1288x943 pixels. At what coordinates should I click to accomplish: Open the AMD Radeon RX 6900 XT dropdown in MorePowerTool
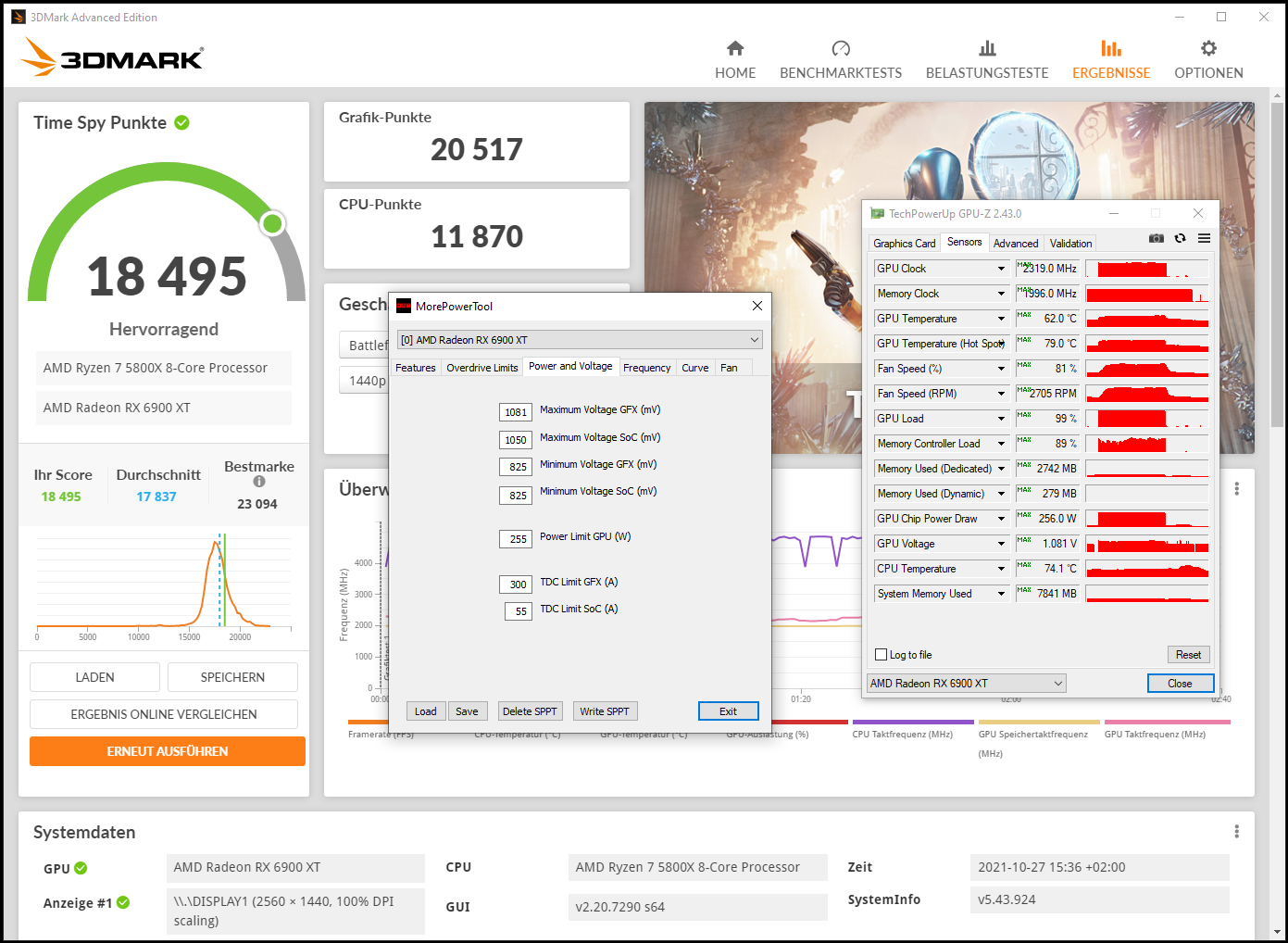coord(580,339)
